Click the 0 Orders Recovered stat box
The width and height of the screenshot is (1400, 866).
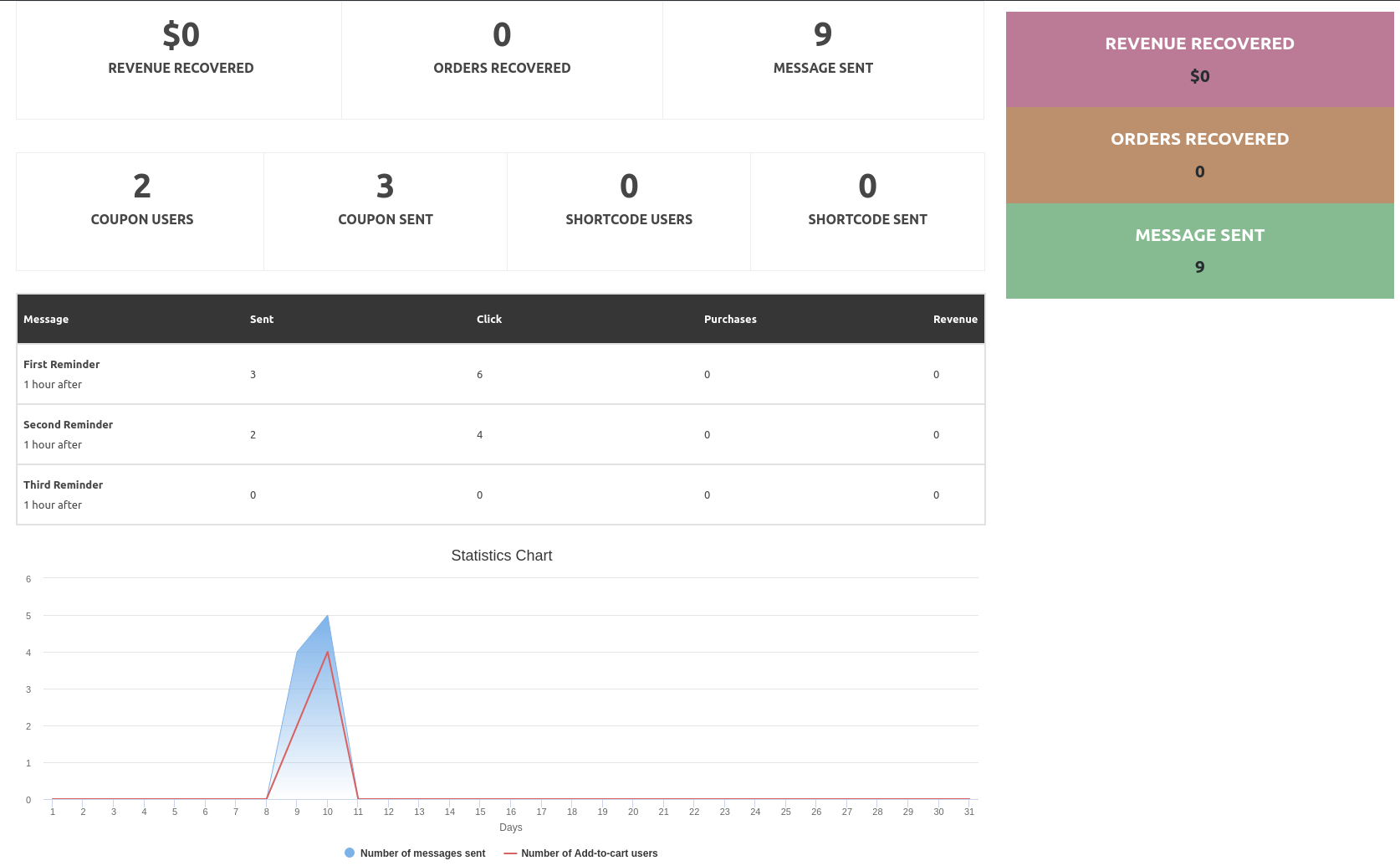coord(502,60)
